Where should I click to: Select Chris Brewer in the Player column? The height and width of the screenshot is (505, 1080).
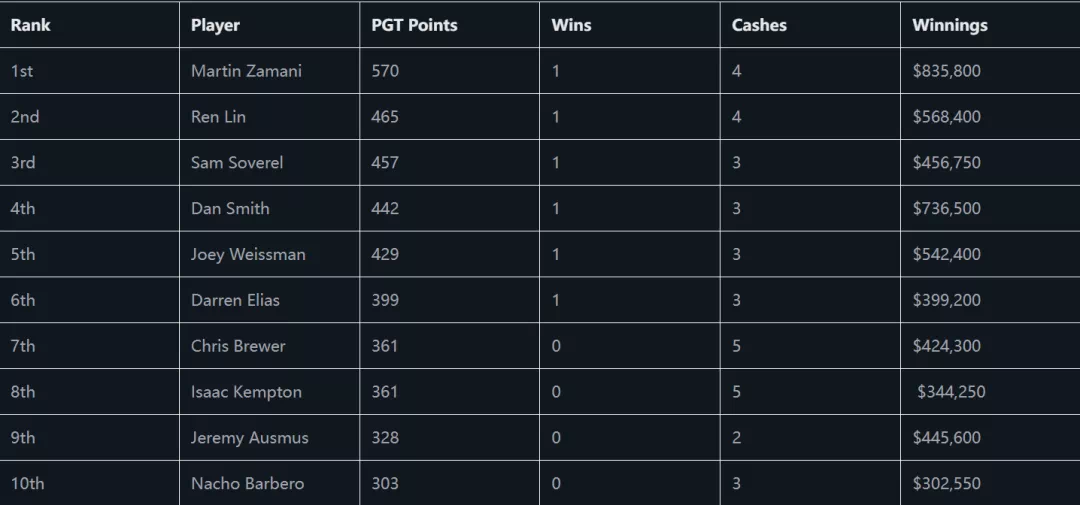click(x=238, y=346)
